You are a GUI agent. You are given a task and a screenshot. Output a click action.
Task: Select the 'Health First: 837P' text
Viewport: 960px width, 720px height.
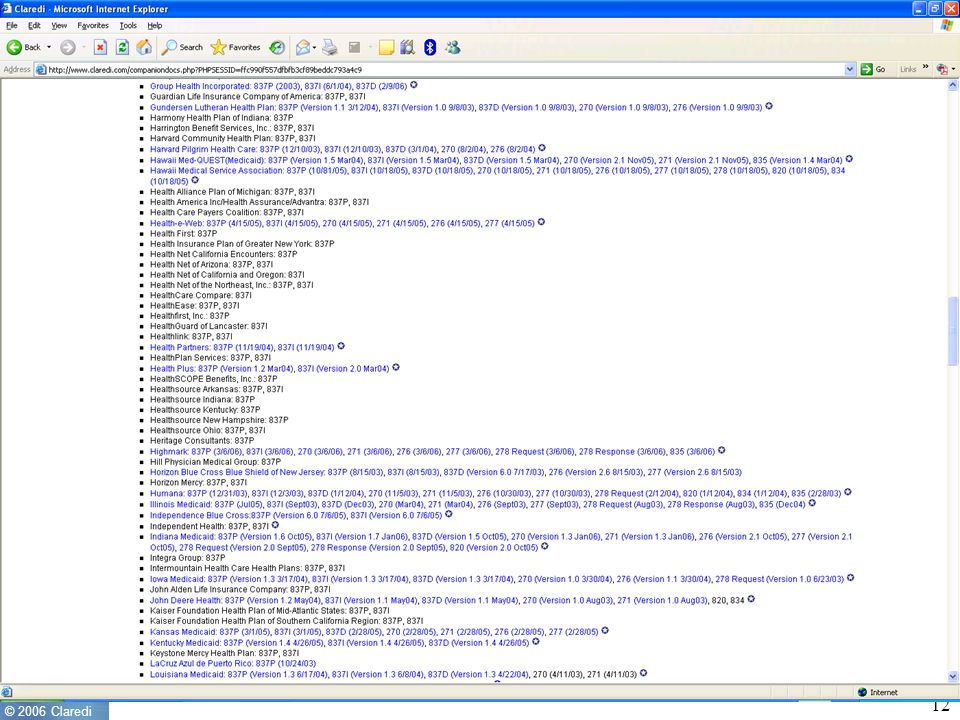(x=184, y=233)
